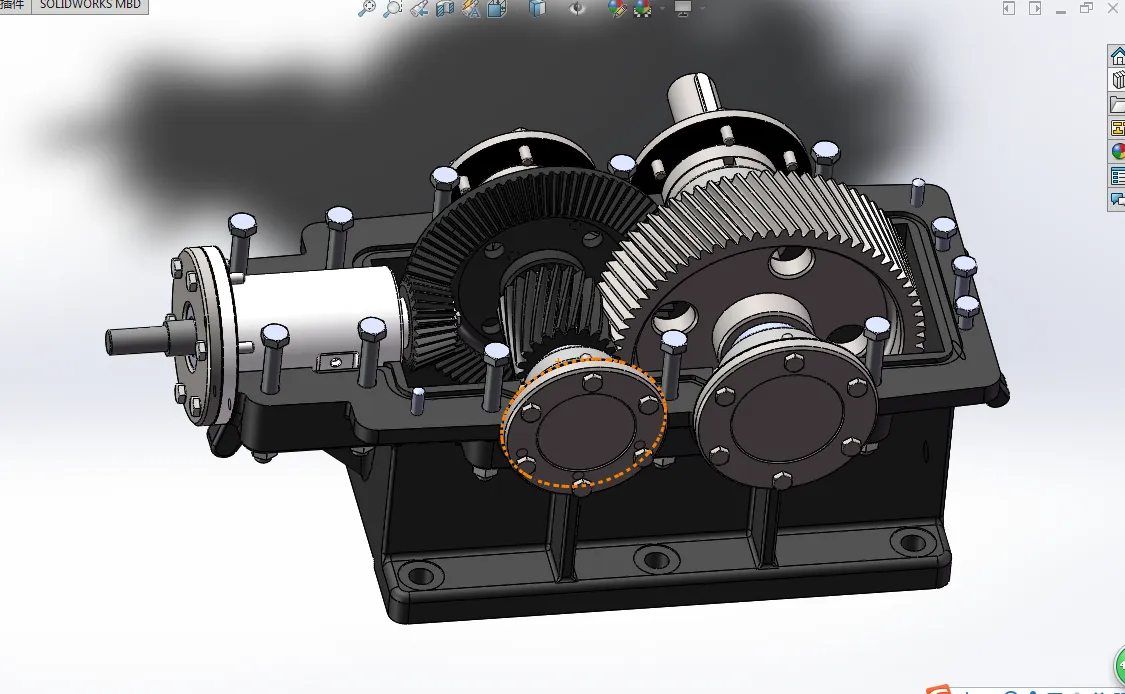Open the View Settings monitor icon

(682, 9)
